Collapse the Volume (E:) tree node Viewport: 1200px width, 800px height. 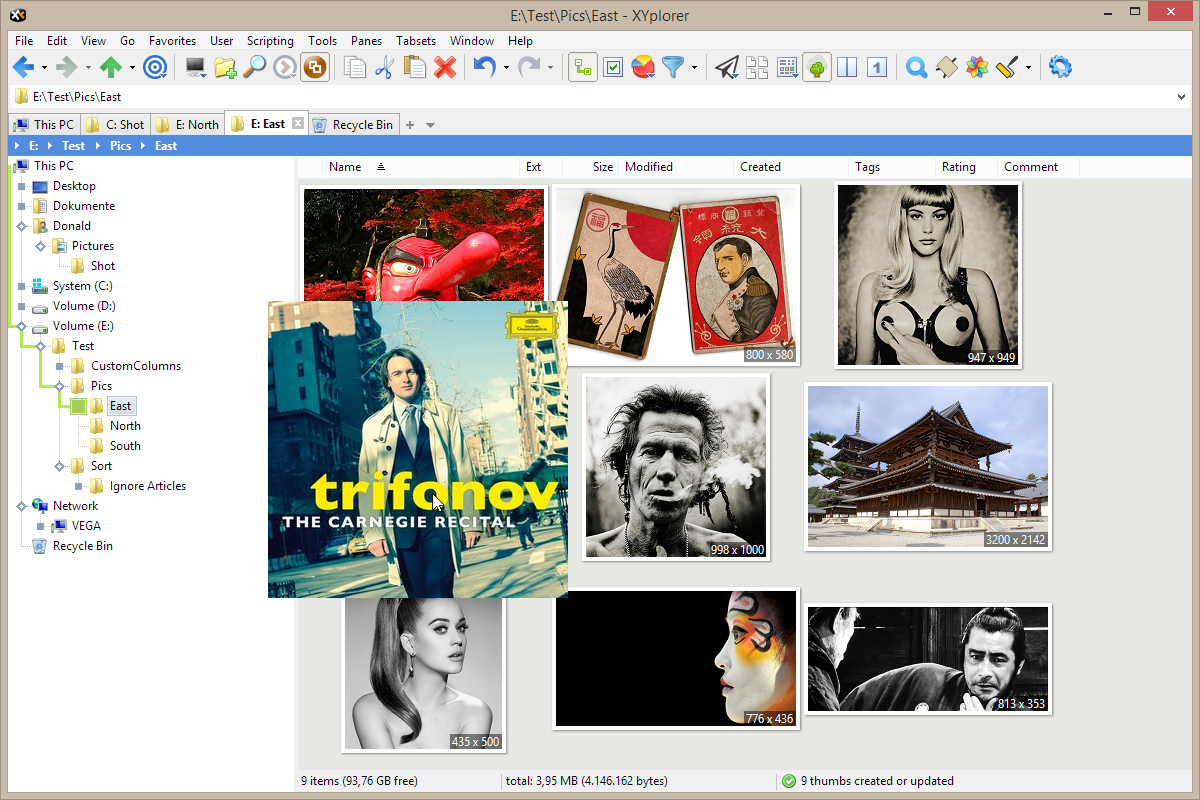21,326
